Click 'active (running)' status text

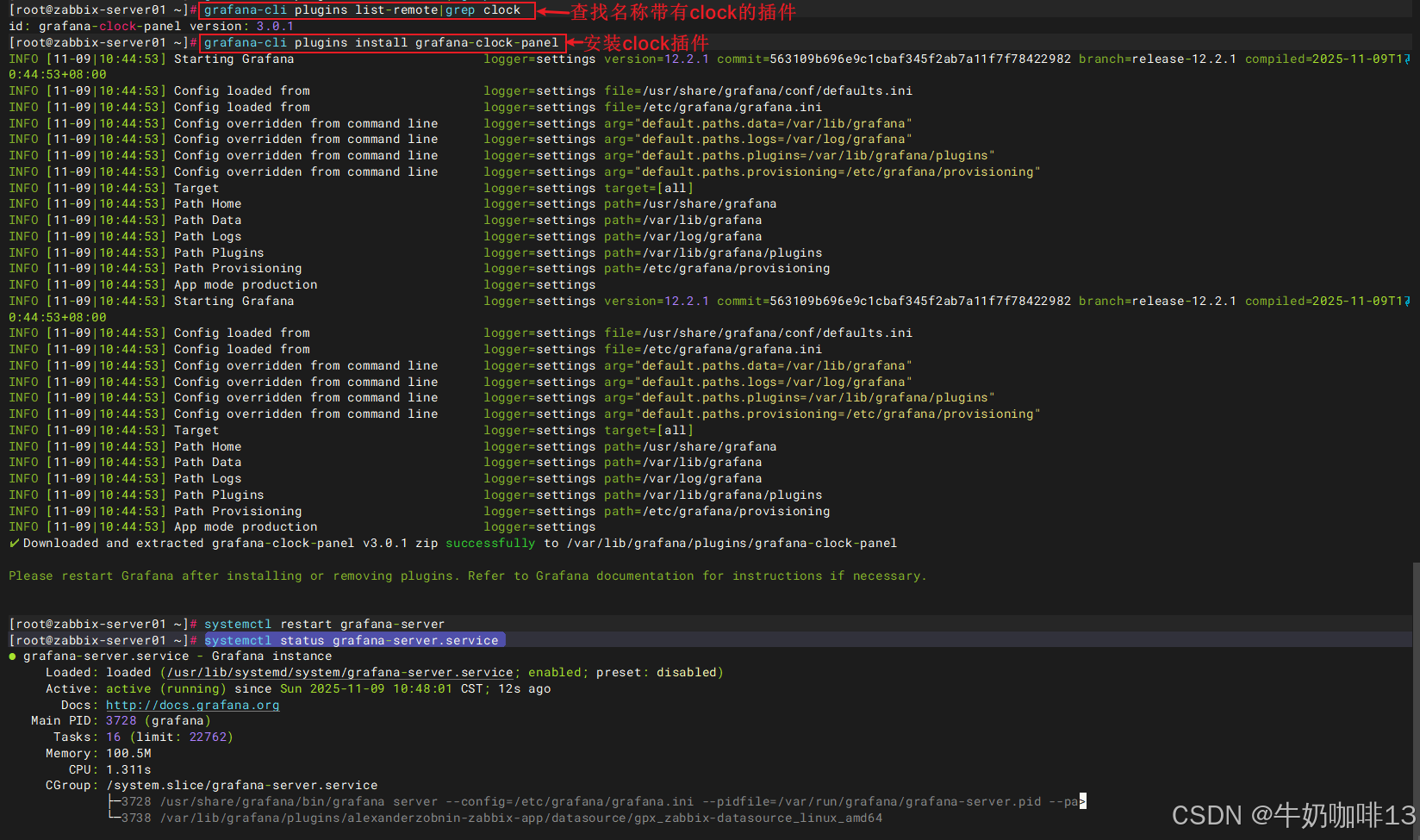[166, 688]
